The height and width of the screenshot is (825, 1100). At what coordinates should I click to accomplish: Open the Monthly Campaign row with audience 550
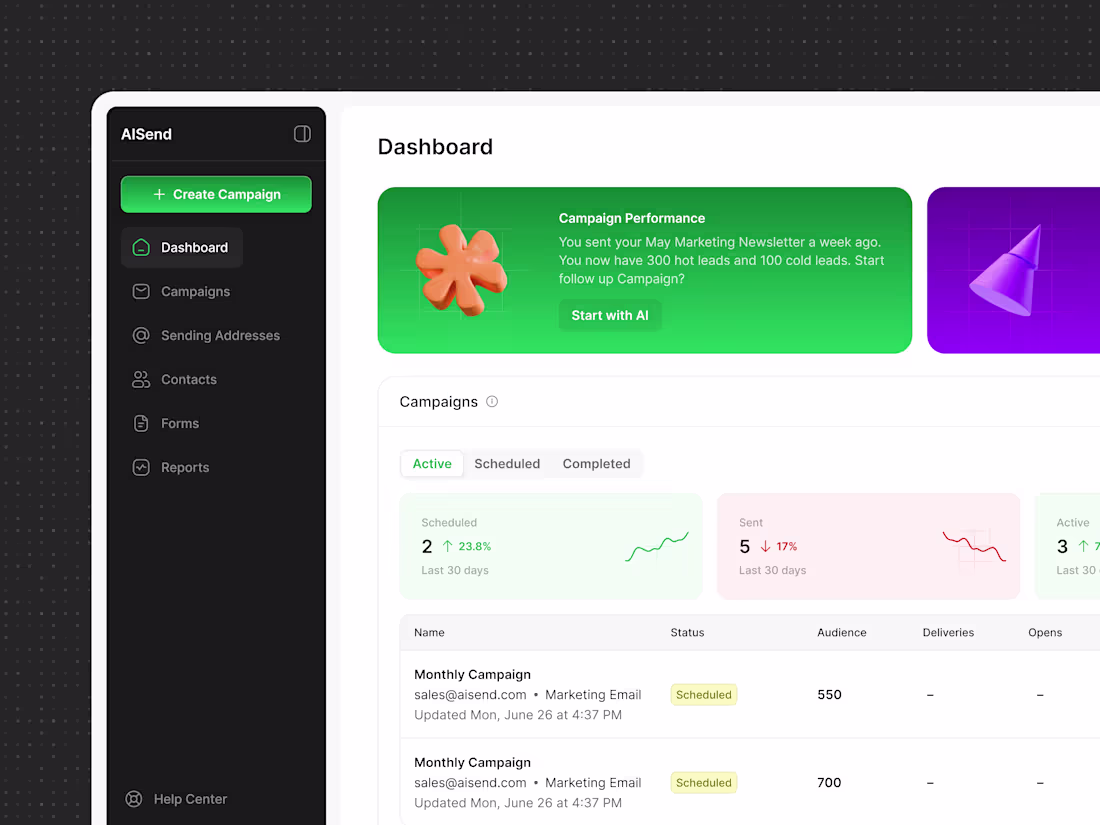[x=750, y=695]
